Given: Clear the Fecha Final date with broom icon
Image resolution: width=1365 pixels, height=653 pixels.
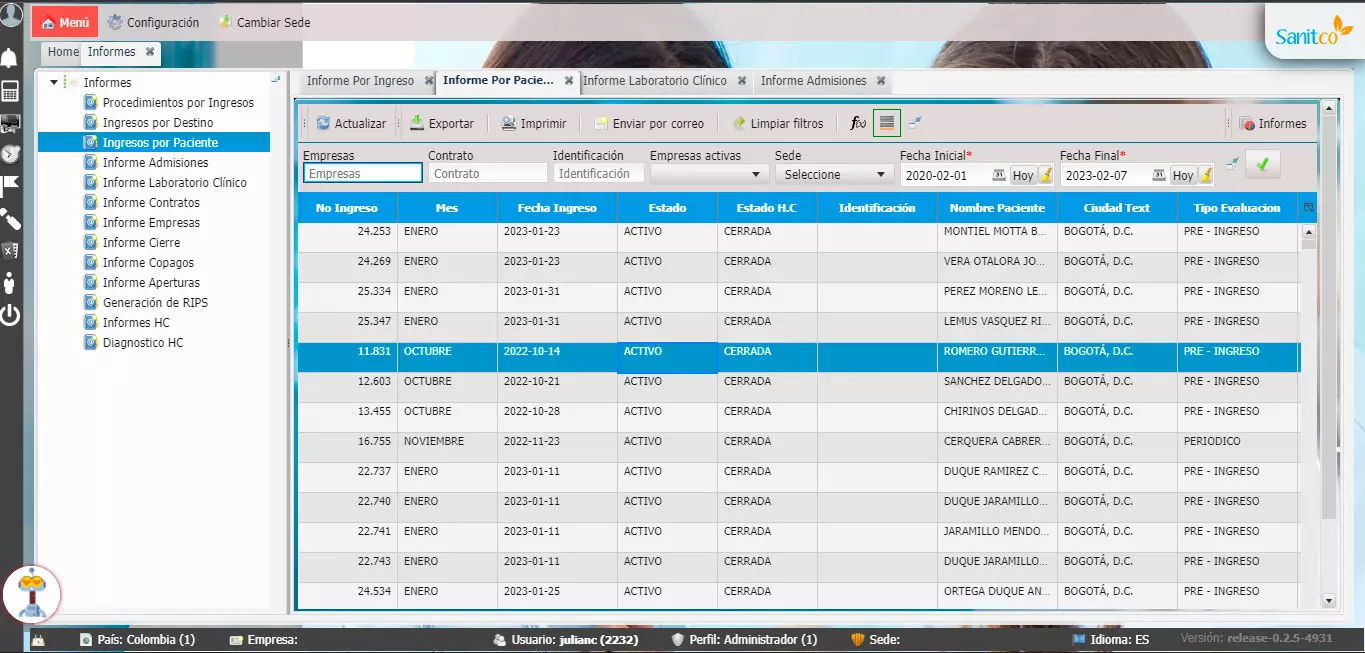Looking at the screenshot, I should [1206, 175].
